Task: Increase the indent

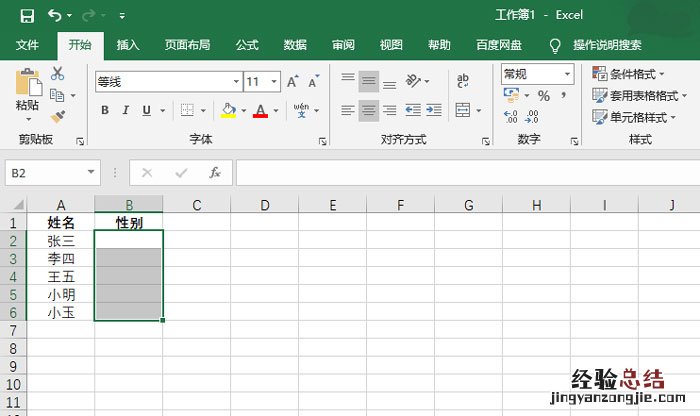Action: point(433,110)
